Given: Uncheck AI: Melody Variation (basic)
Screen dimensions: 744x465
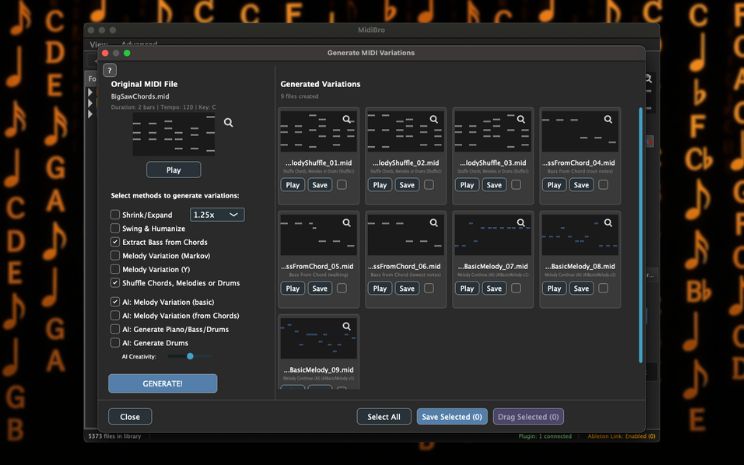Looking at the screenshot, I should click(x=115, y=302).
